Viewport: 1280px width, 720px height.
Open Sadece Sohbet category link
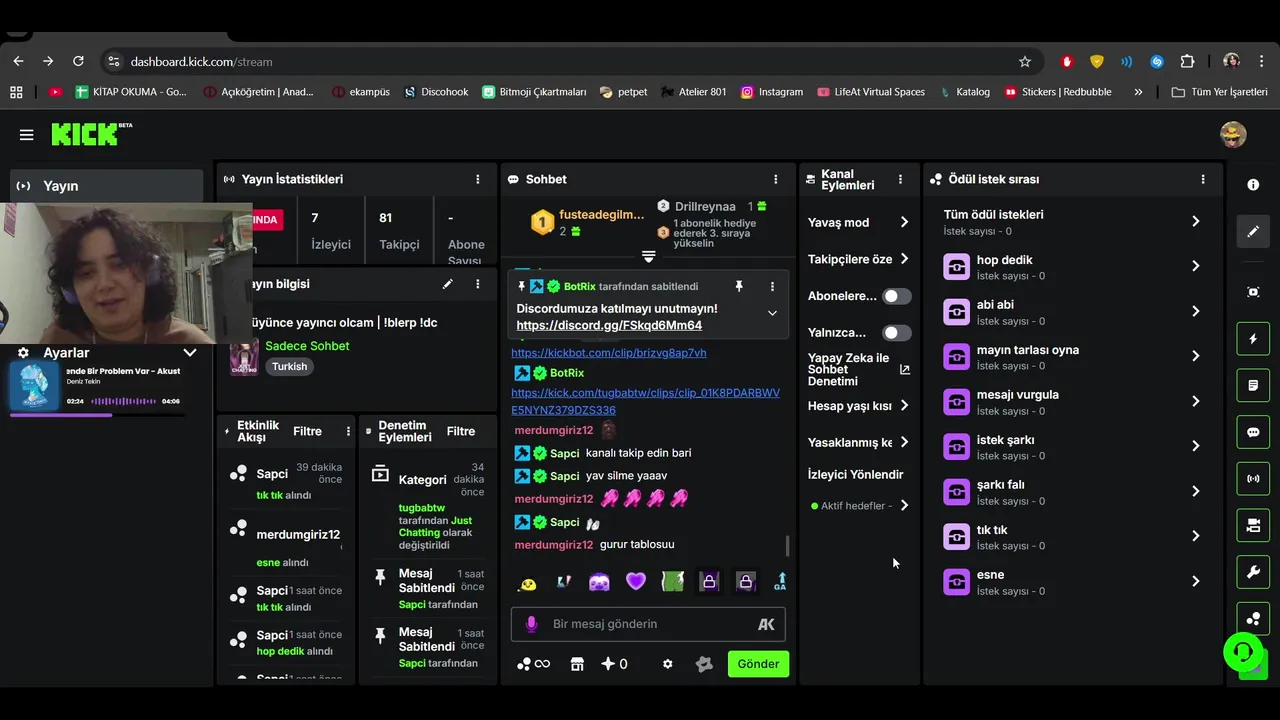pos(307,346)
